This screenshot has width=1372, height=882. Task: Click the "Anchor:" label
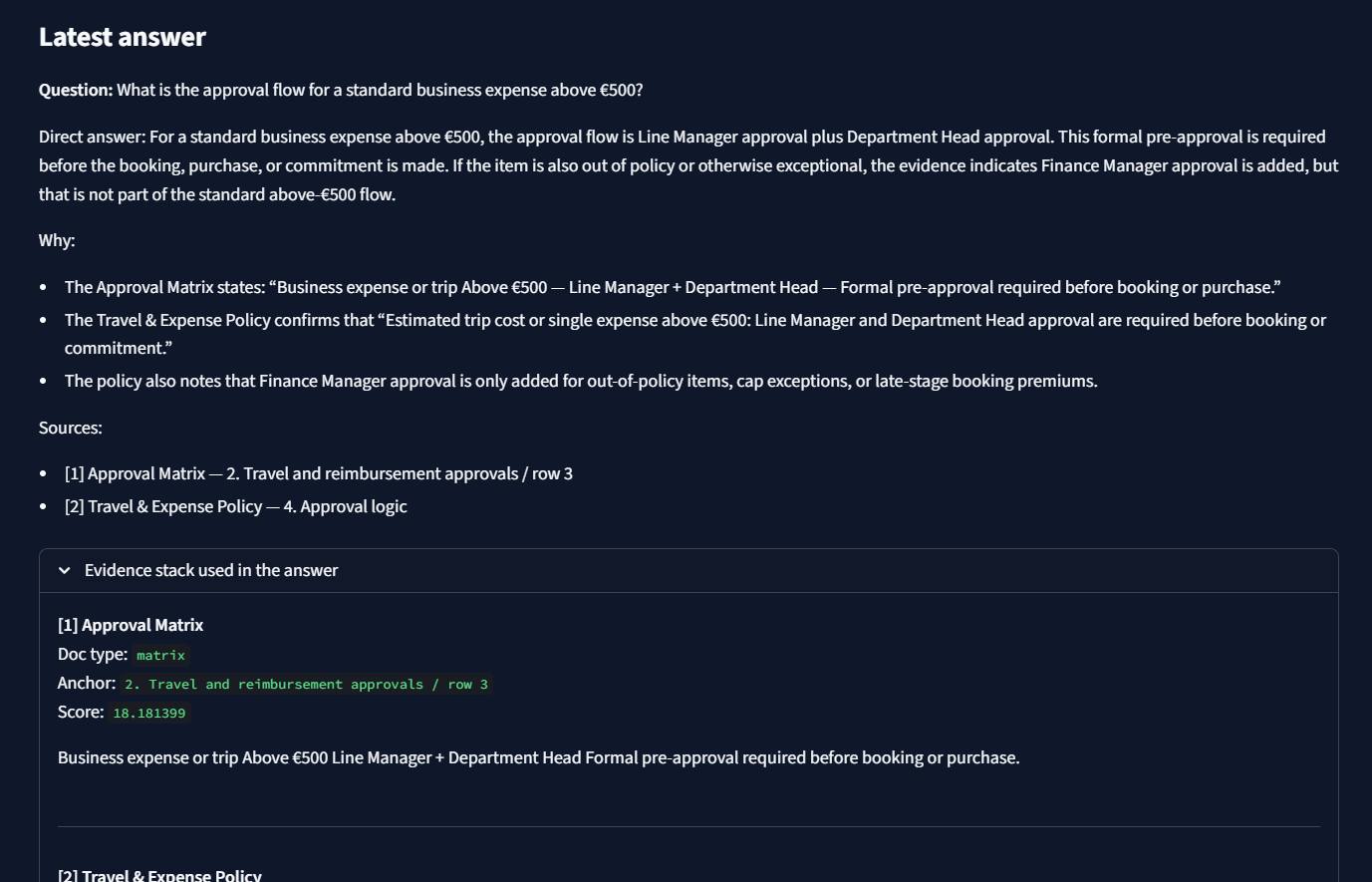[87, 684]
